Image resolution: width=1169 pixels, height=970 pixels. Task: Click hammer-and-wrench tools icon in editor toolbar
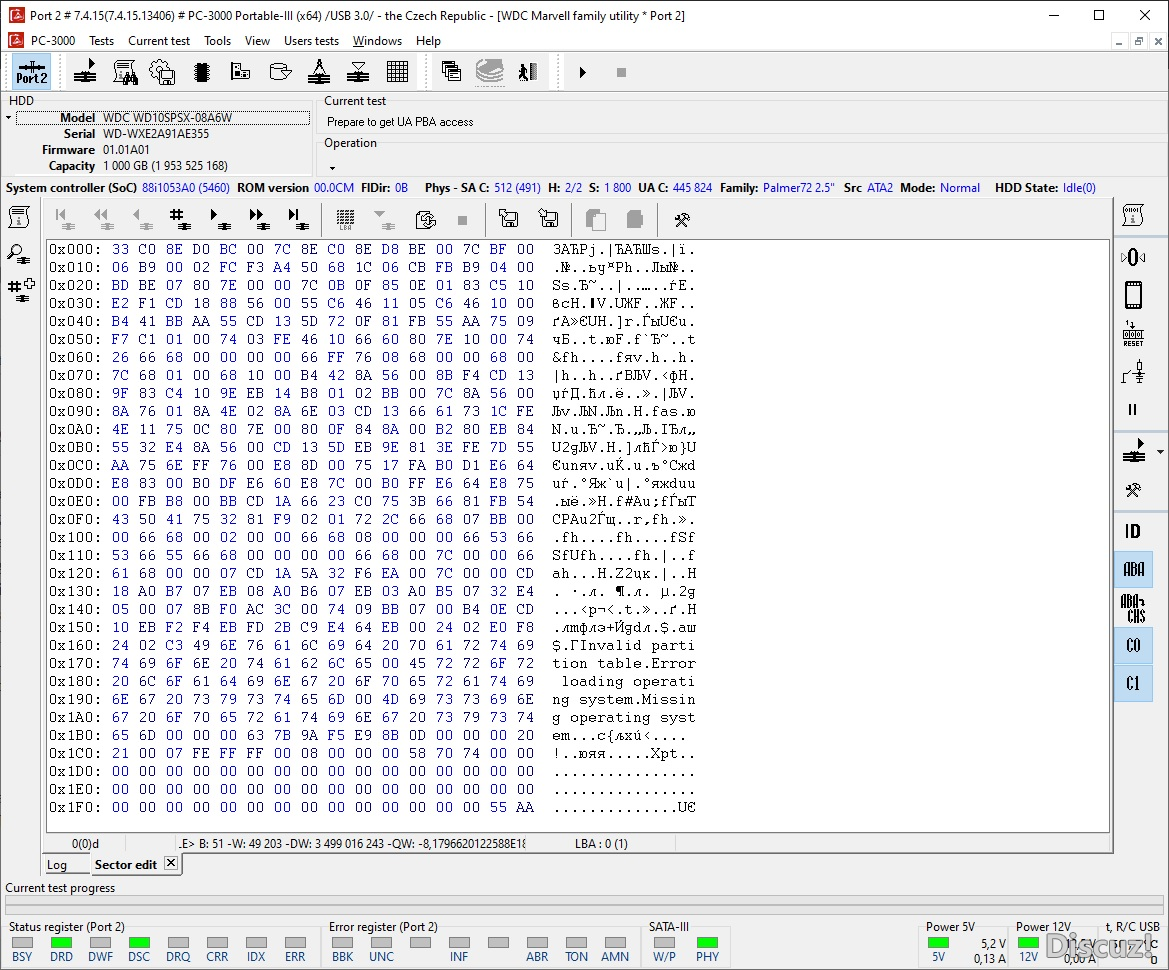tap(681, 219)
